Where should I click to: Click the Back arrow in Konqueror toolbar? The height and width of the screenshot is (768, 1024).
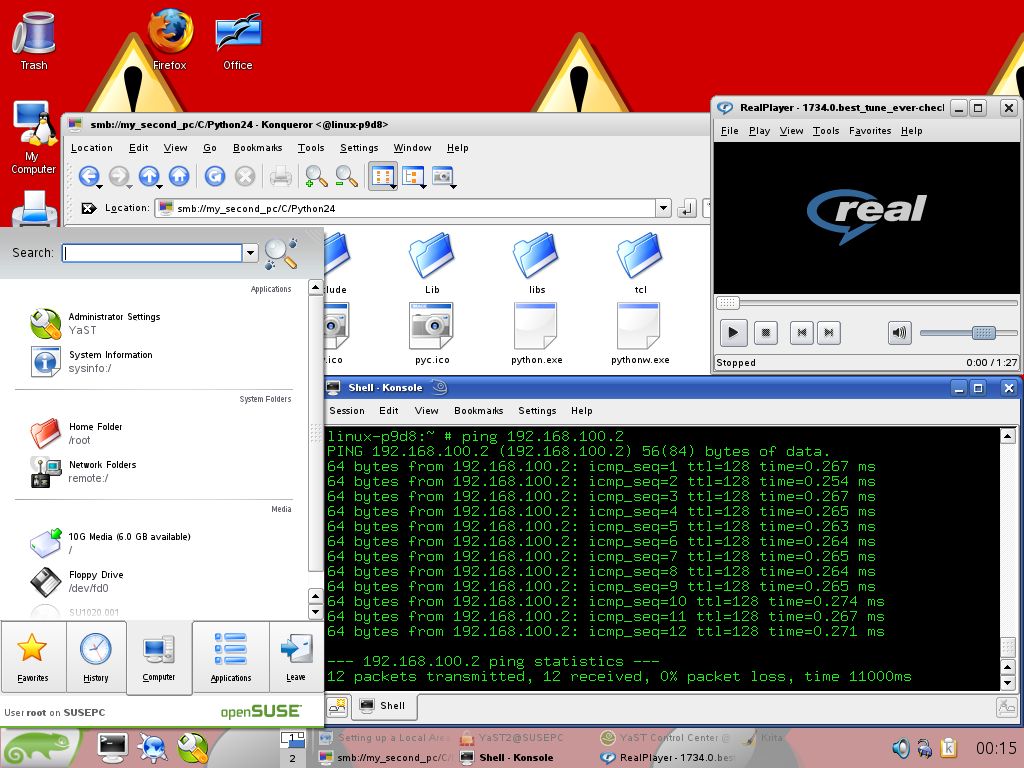click(88, 177)
